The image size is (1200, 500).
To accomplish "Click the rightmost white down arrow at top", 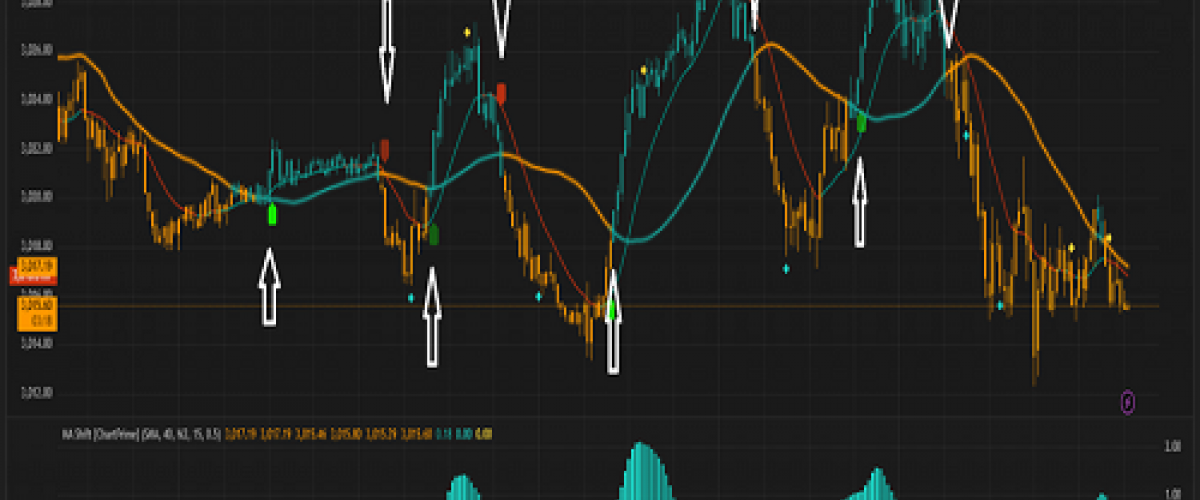I will click(948, 22).
